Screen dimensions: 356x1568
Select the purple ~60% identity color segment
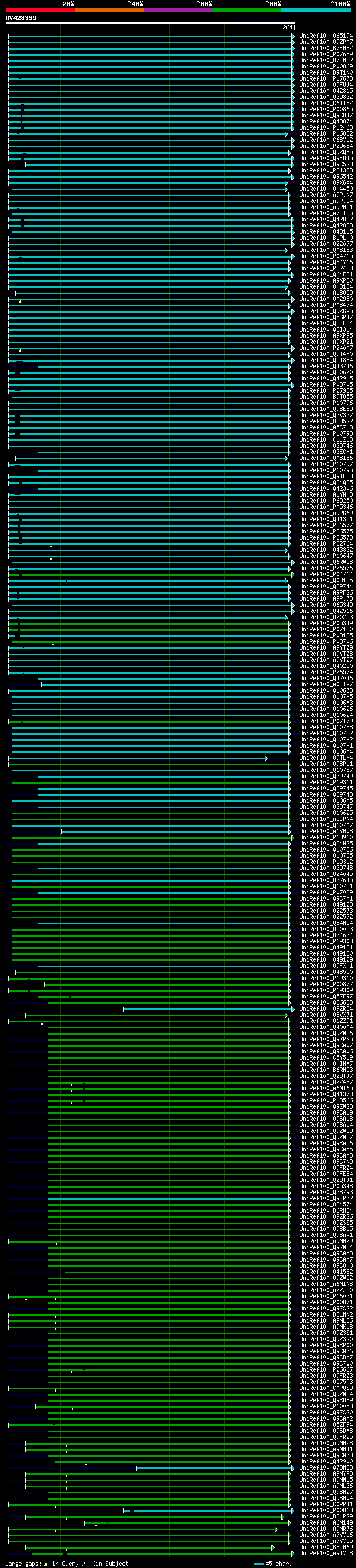(177, 10)
